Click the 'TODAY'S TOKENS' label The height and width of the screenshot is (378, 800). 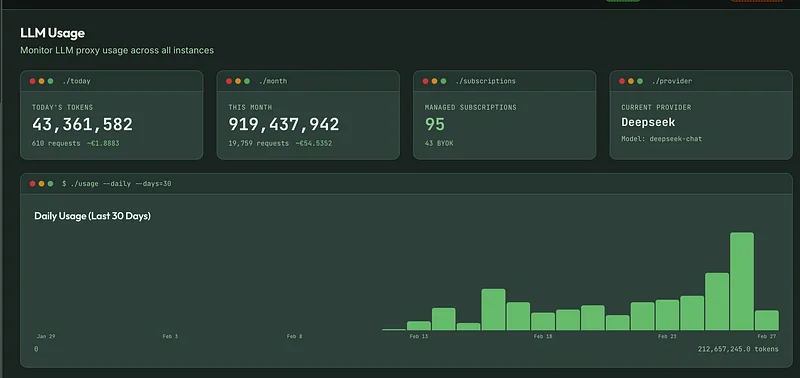coord(62,108)
